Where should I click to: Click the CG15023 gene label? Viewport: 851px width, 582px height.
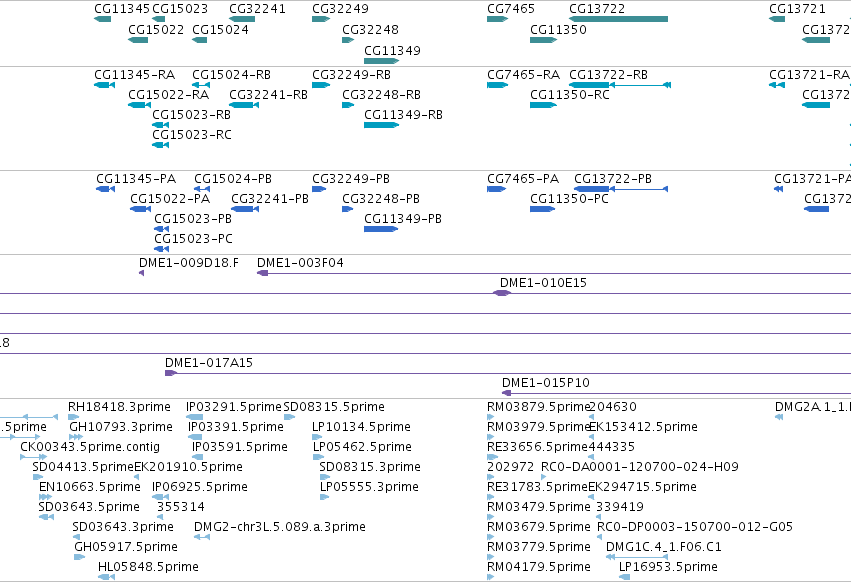coord(180,9)
